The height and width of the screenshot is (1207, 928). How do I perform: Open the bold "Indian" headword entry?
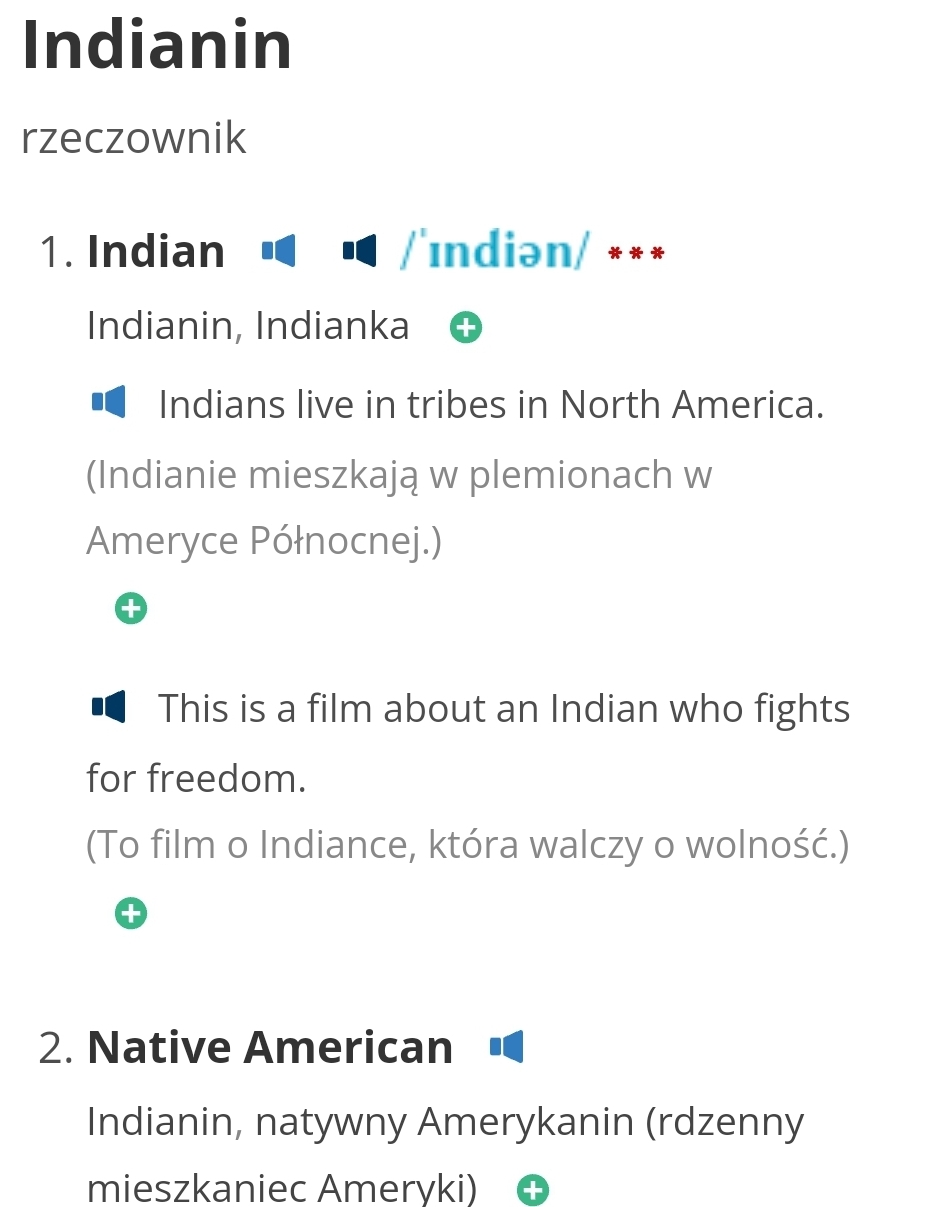(x=156, y=251)
